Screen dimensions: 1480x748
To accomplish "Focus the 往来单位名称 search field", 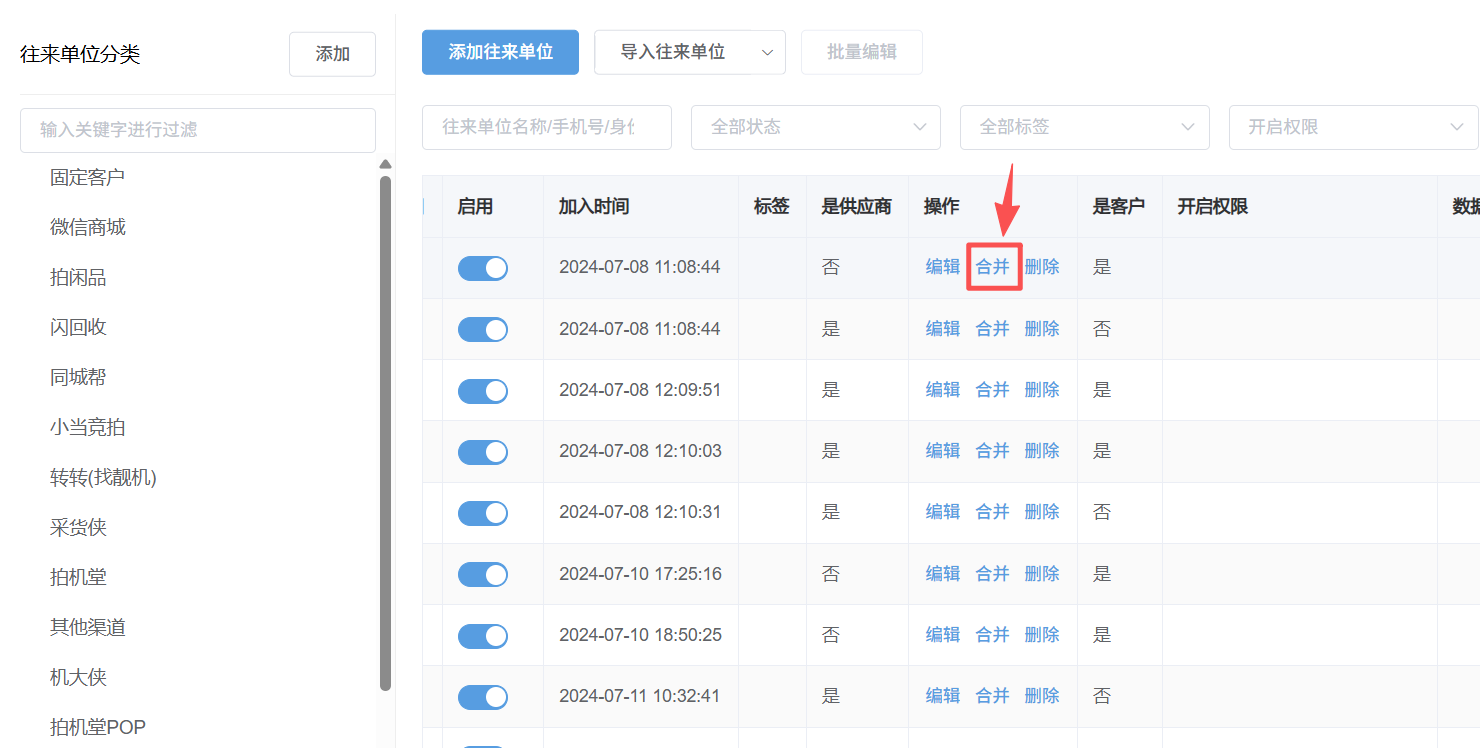I will tap(546, 127).
